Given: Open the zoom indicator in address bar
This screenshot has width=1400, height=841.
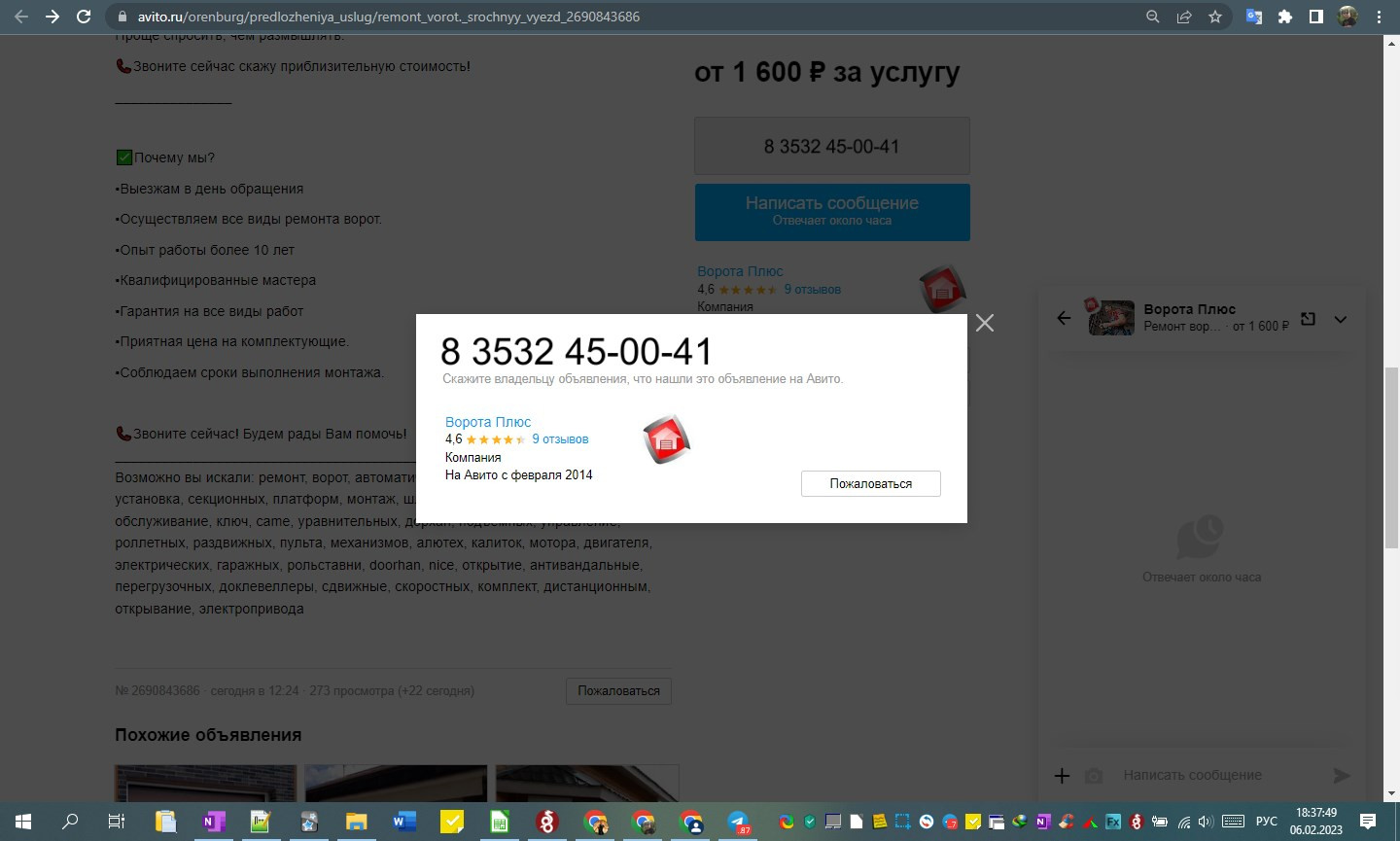Looking at the screenshot, I should click(x=1152, y=17).
